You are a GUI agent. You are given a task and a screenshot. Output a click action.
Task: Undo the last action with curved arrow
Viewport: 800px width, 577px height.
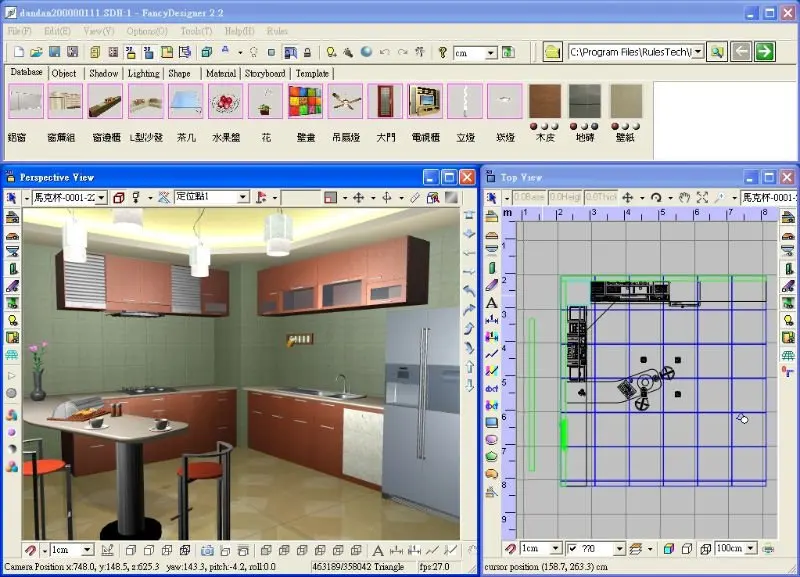[385, 52]
